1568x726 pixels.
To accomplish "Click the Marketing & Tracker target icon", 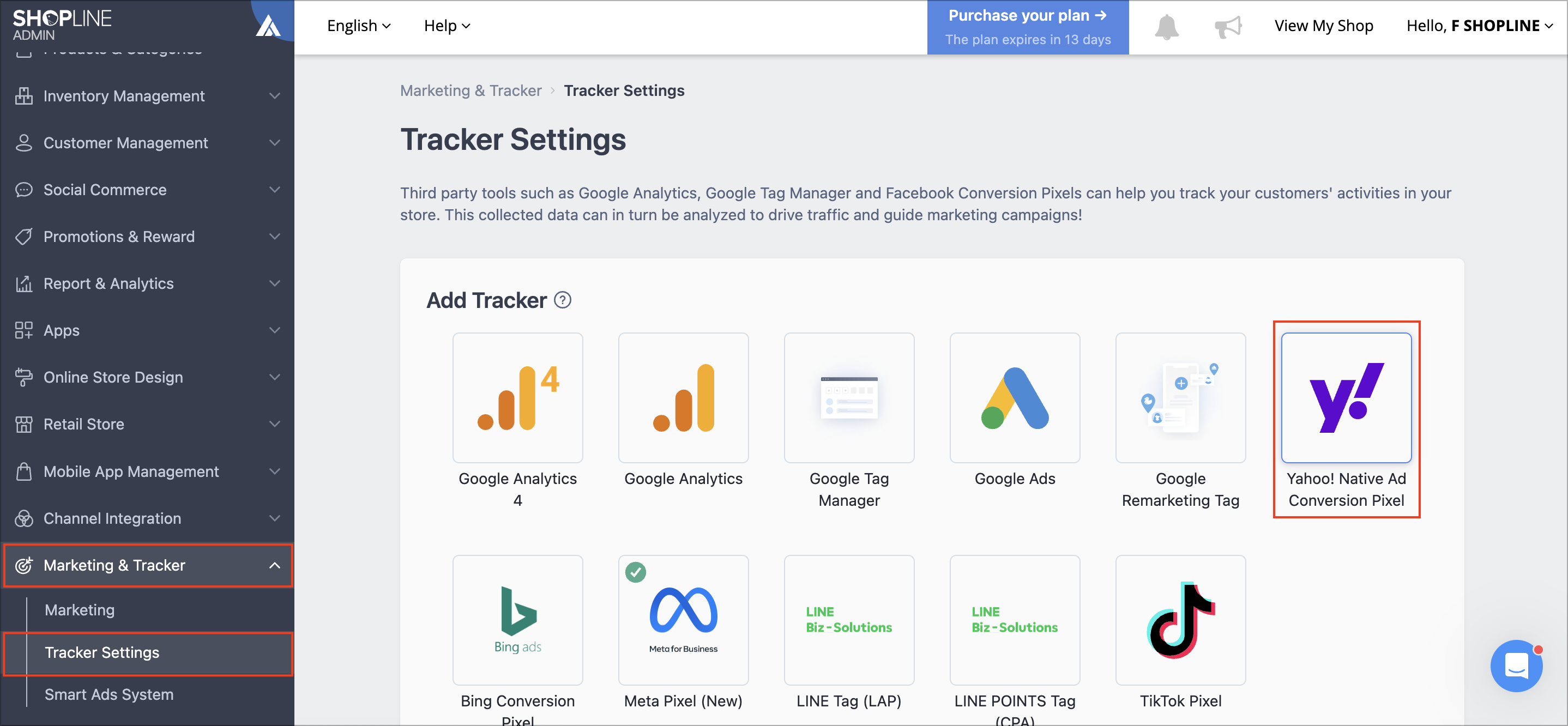I will (x=24, y=565).
